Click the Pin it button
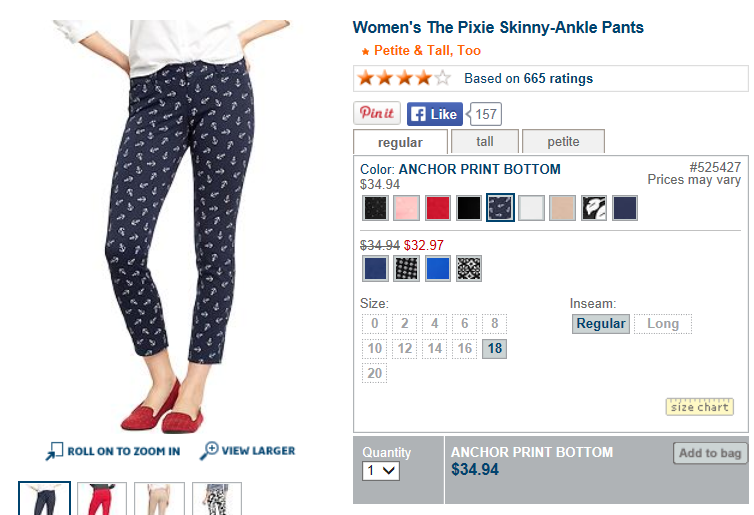754x515 pixels. [377, 114]
